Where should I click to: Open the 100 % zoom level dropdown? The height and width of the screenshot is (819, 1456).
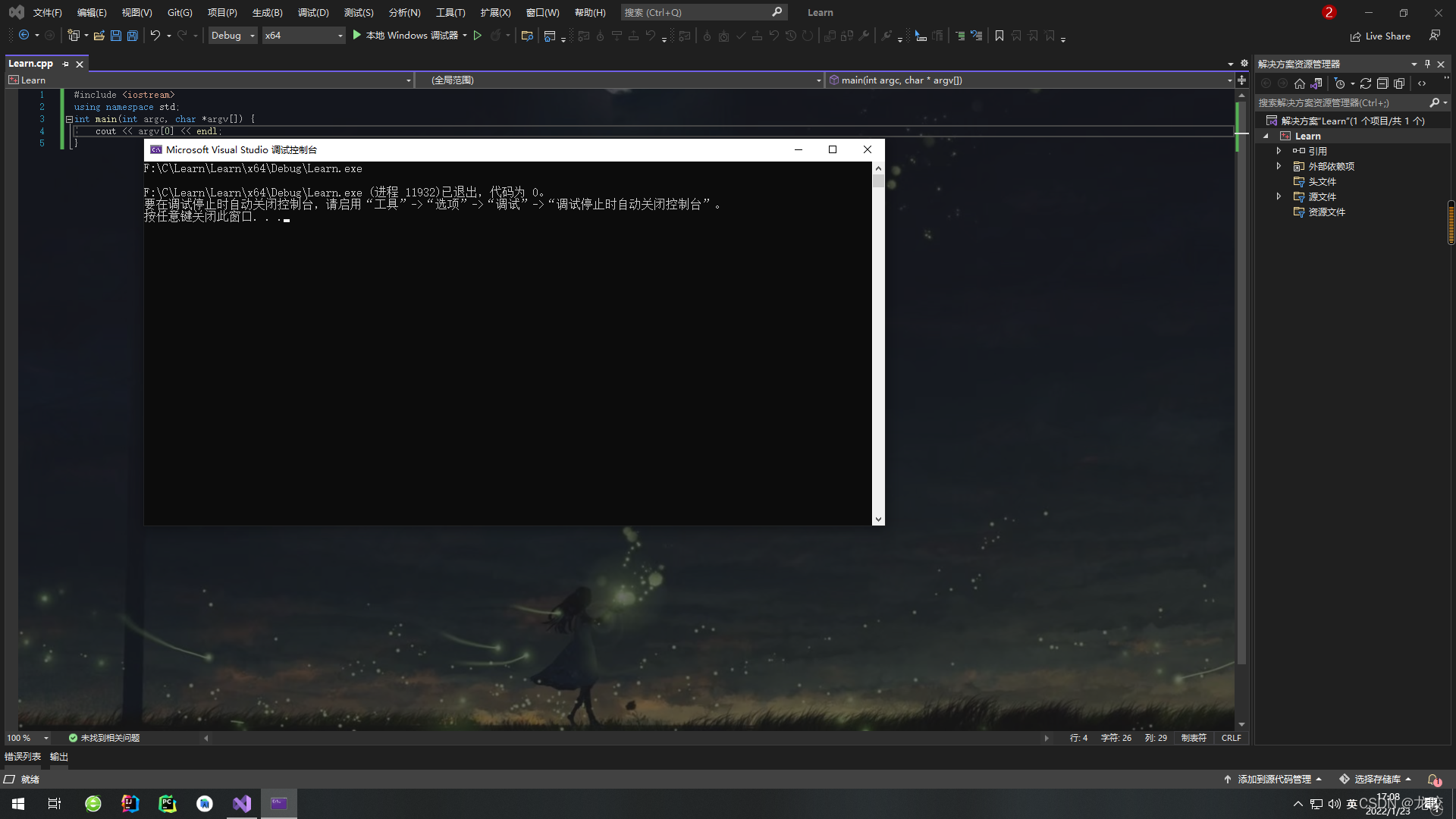point(28,738)
